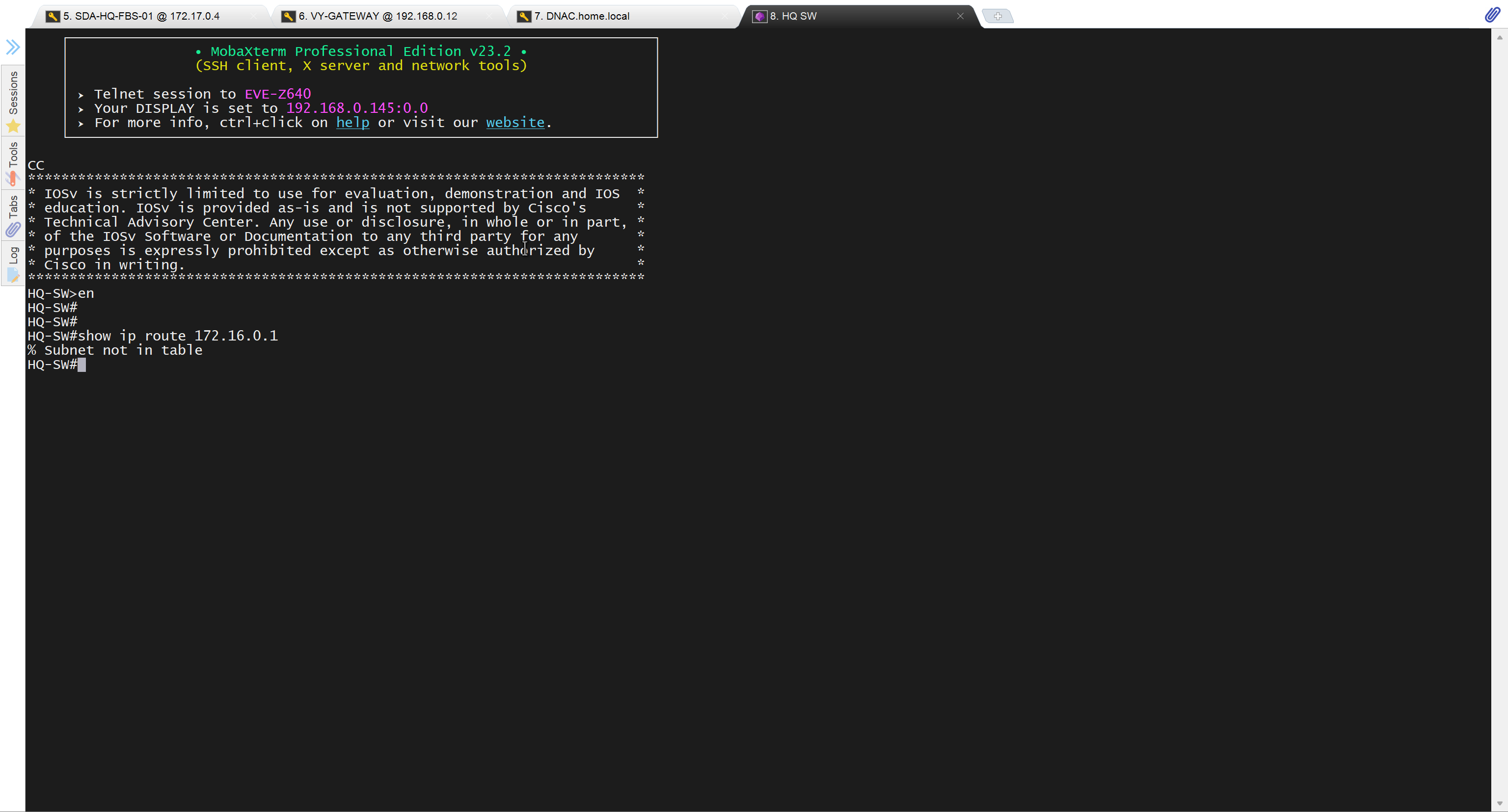Screen dimensions: 1508x812
Task: Close the VY-GATEWAY tab
Action: click(x=489, y=16)
